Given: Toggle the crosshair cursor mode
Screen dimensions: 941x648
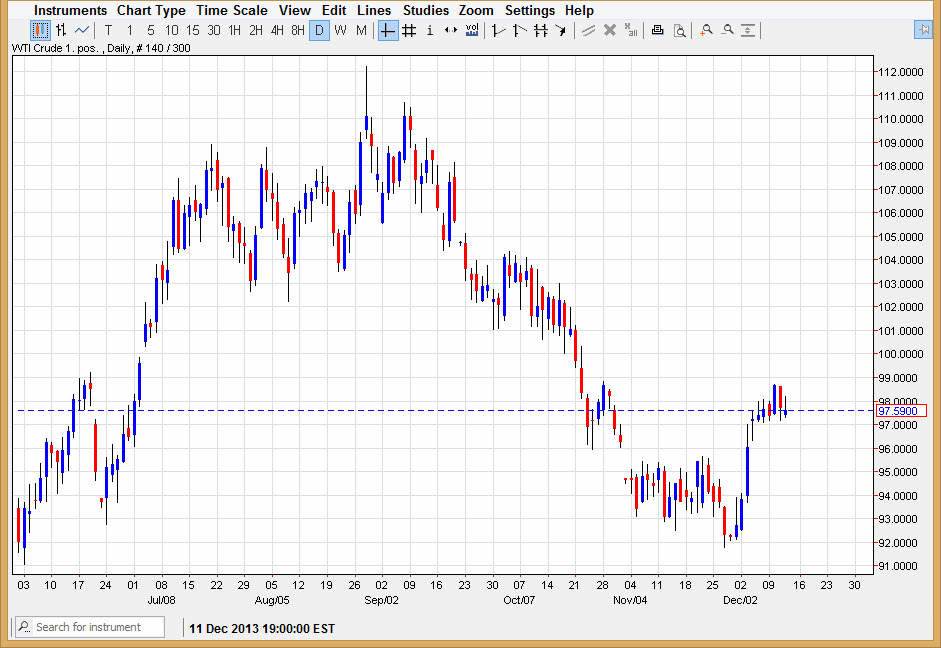Looking at the screenshot, I should click(388, 30).
